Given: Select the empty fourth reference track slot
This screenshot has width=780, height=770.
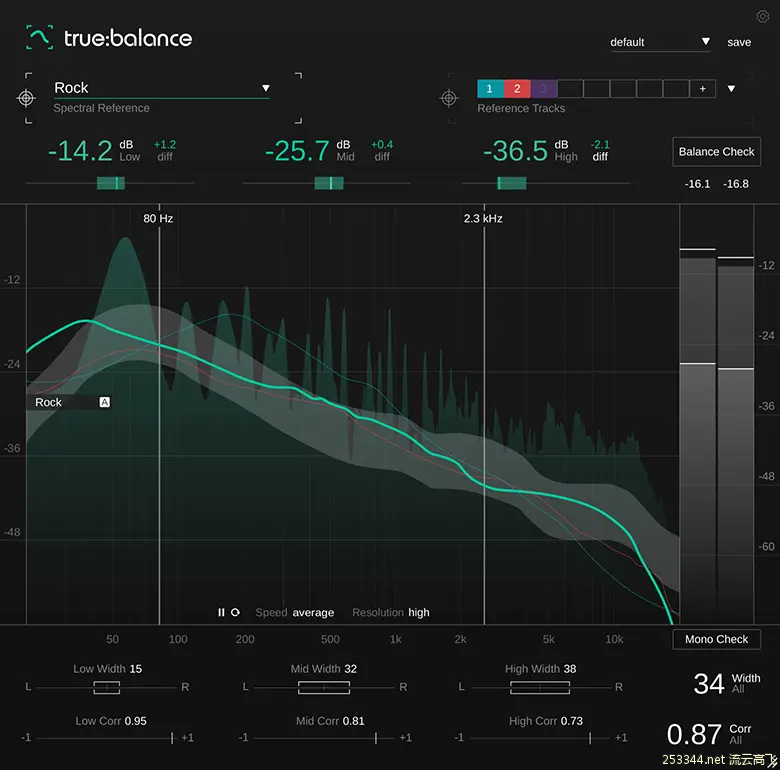Looking at the screenshot, I should tap(570, 89).
